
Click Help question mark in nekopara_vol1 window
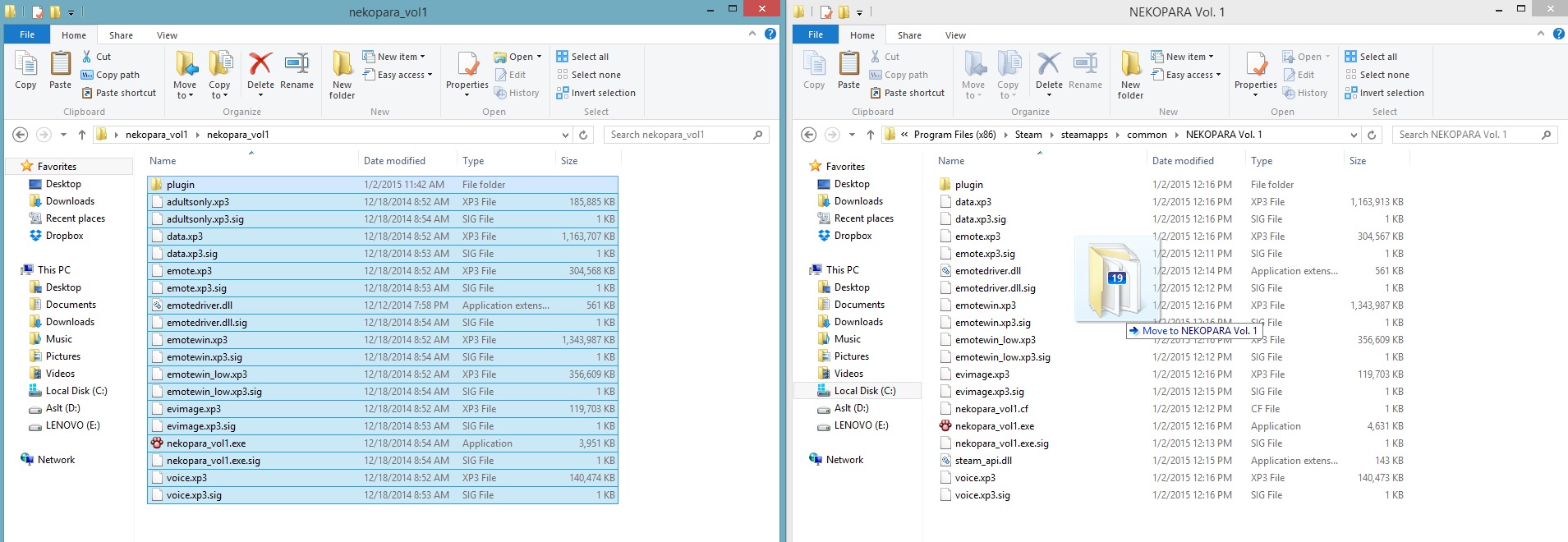(x=770, y=34)
